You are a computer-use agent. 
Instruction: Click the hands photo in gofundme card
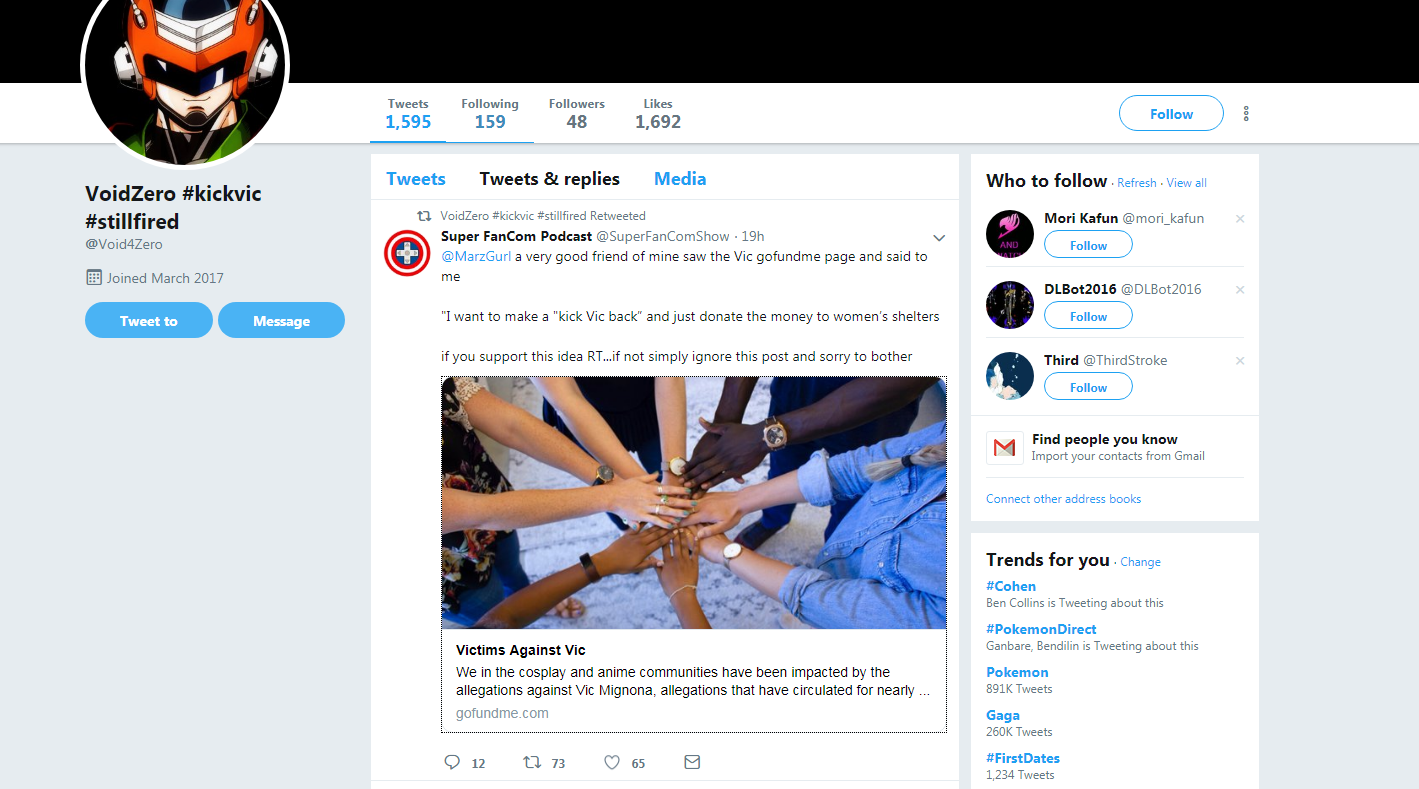coord(694,503)
